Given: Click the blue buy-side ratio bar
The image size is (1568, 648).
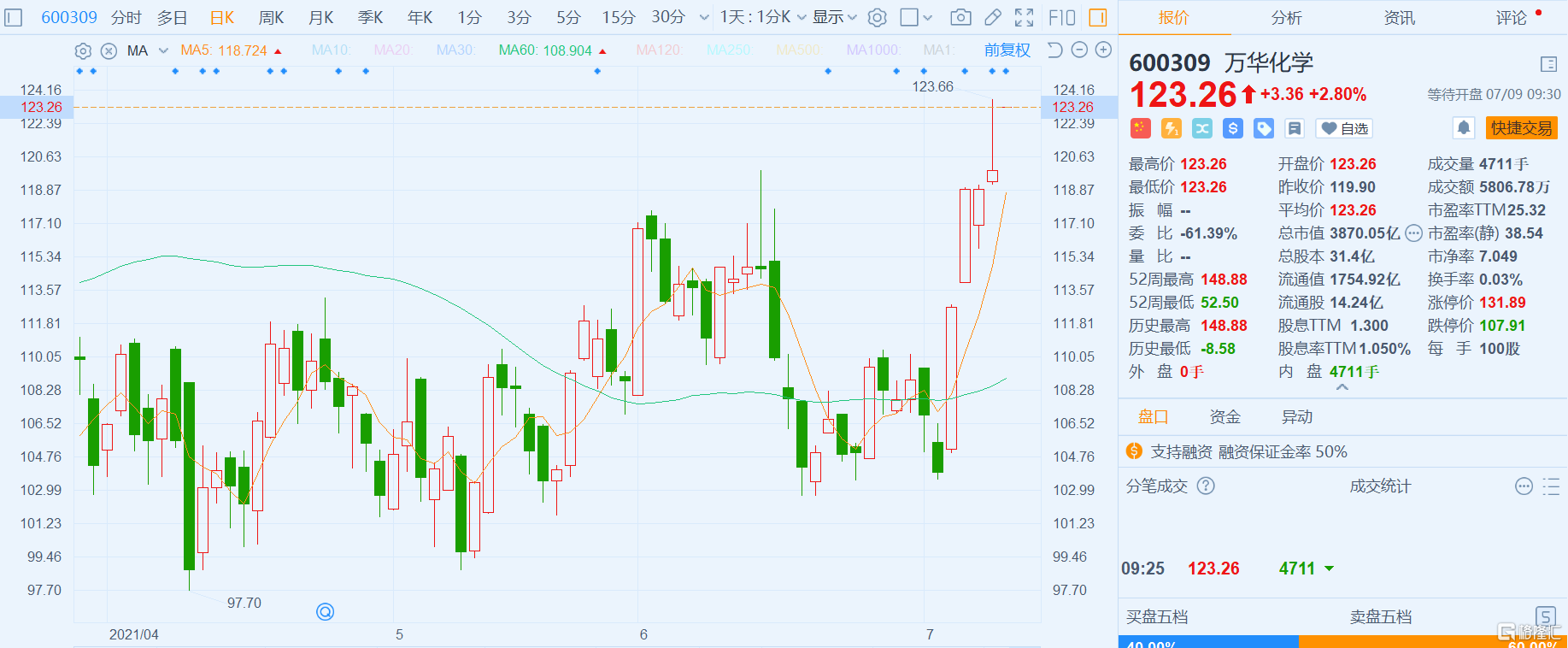Looking at the screenshot, I should click(1208, 642).
